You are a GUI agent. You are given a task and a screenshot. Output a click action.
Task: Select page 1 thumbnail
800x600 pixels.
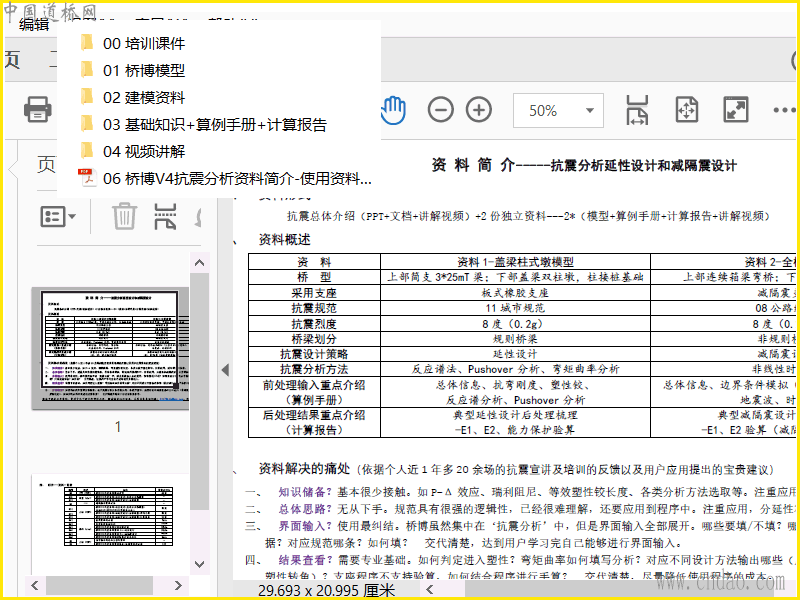(x=110, y=348)
